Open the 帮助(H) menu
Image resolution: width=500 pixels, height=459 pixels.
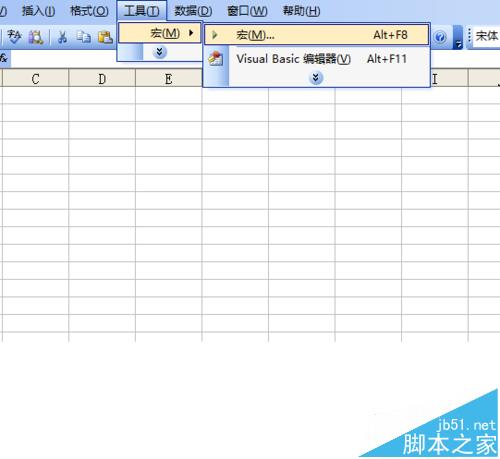pos(301,11)
